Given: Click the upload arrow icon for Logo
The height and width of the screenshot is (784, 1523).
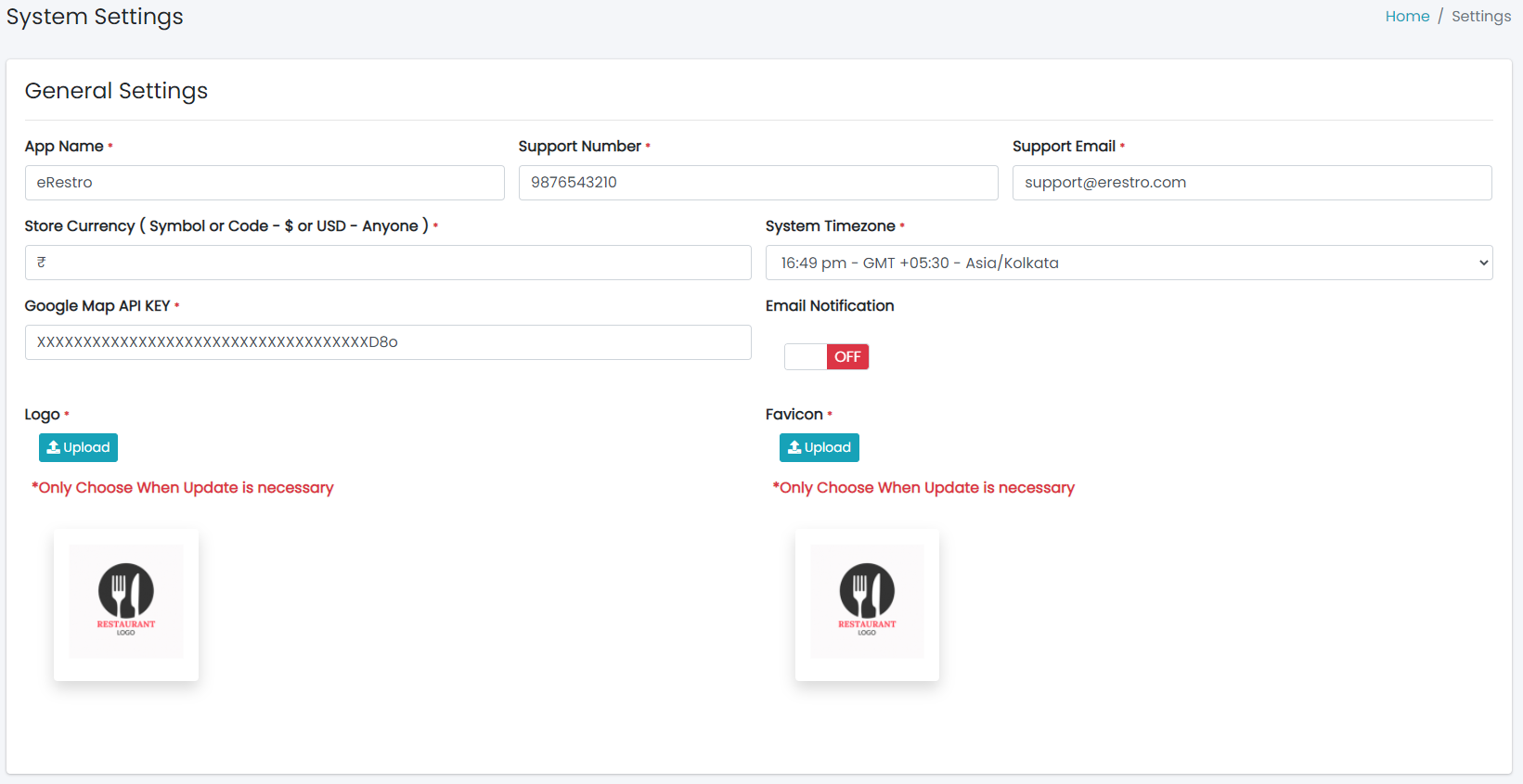Looking at the screenshot, I should [54, 447].
